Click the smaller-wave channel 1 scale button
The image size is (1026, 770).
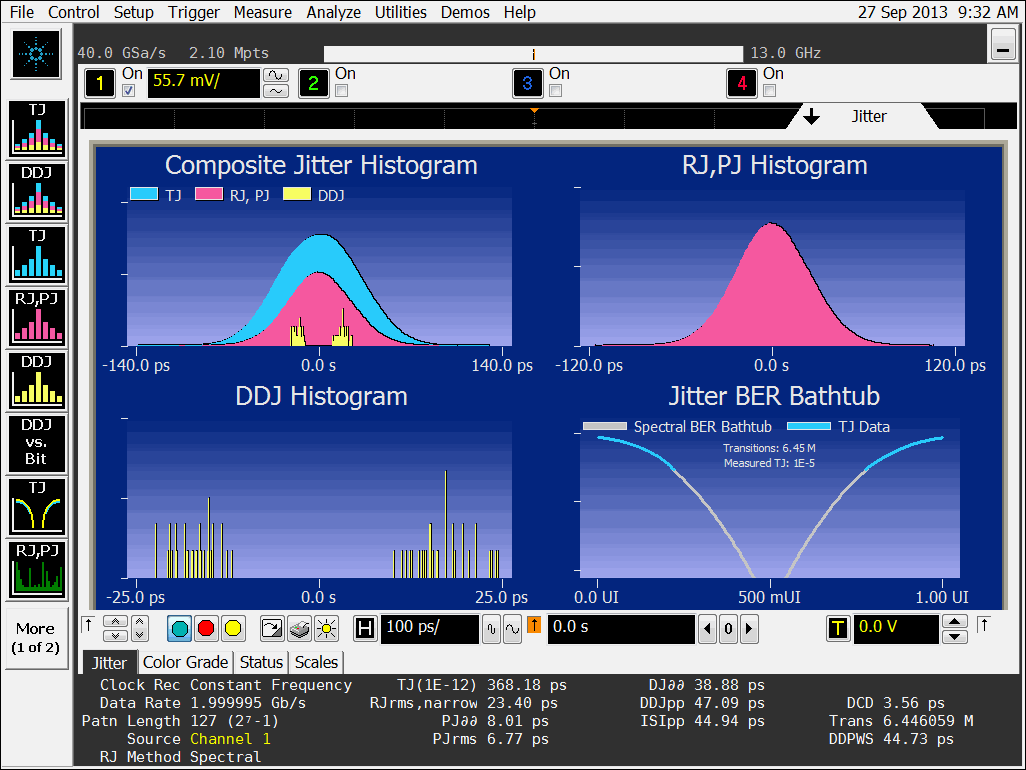tap(276, 90)
